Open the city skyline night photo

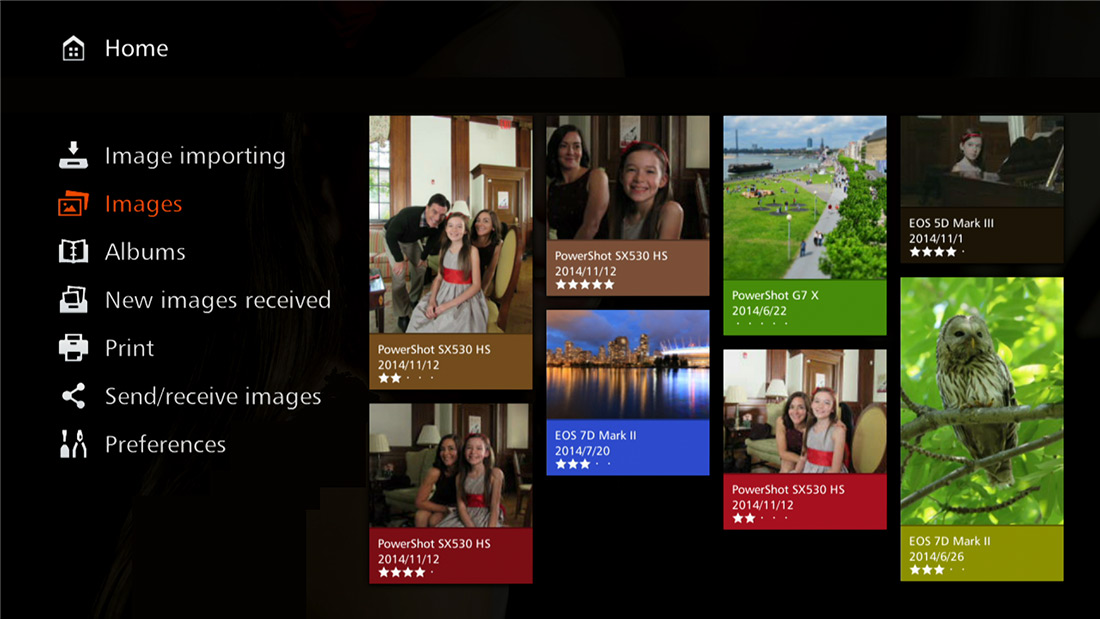click(627, 364)
